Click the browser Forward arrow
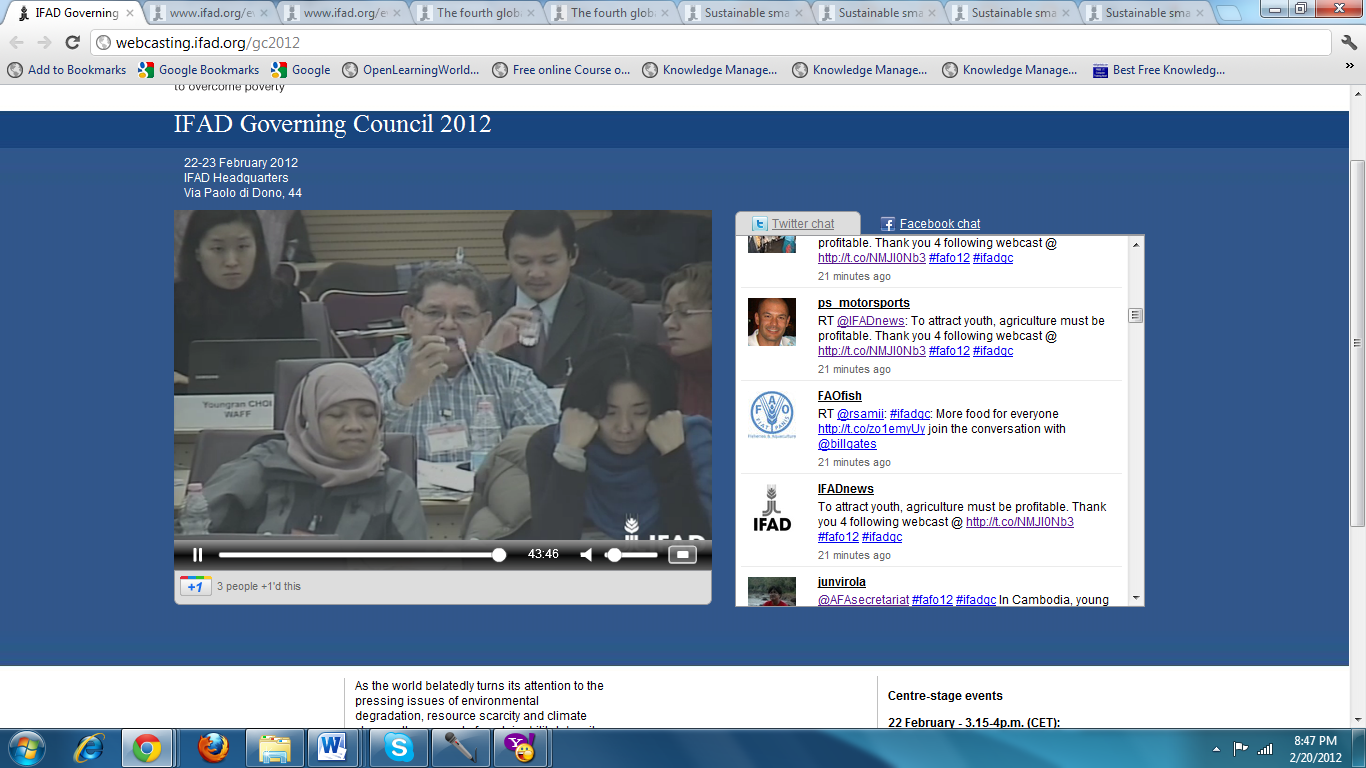 (x=44, y=43)
